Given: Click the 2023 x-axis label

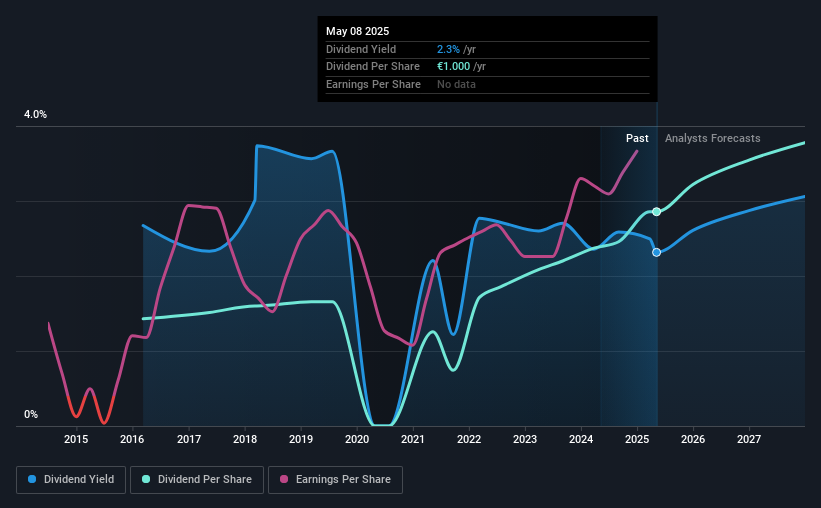Looking at the screenshot, I should [525, 439].
